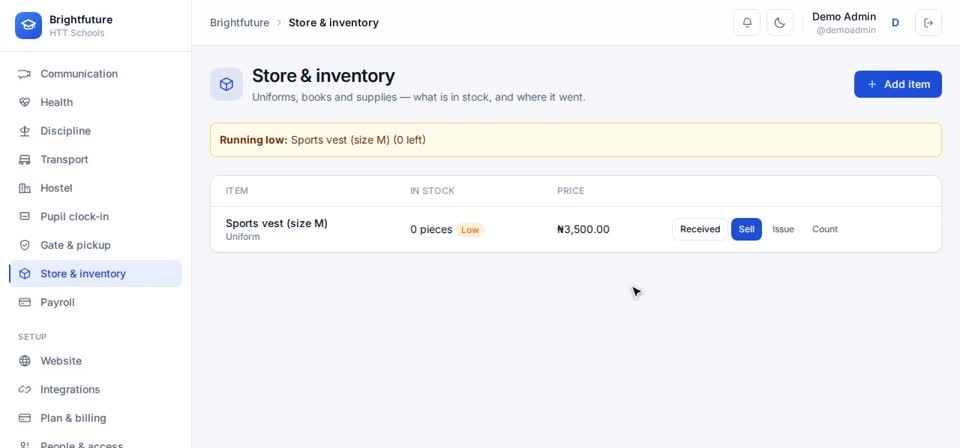Click Received for Sports vest
960x448 pixels.
pyautogui.click(x=700, y=230)
